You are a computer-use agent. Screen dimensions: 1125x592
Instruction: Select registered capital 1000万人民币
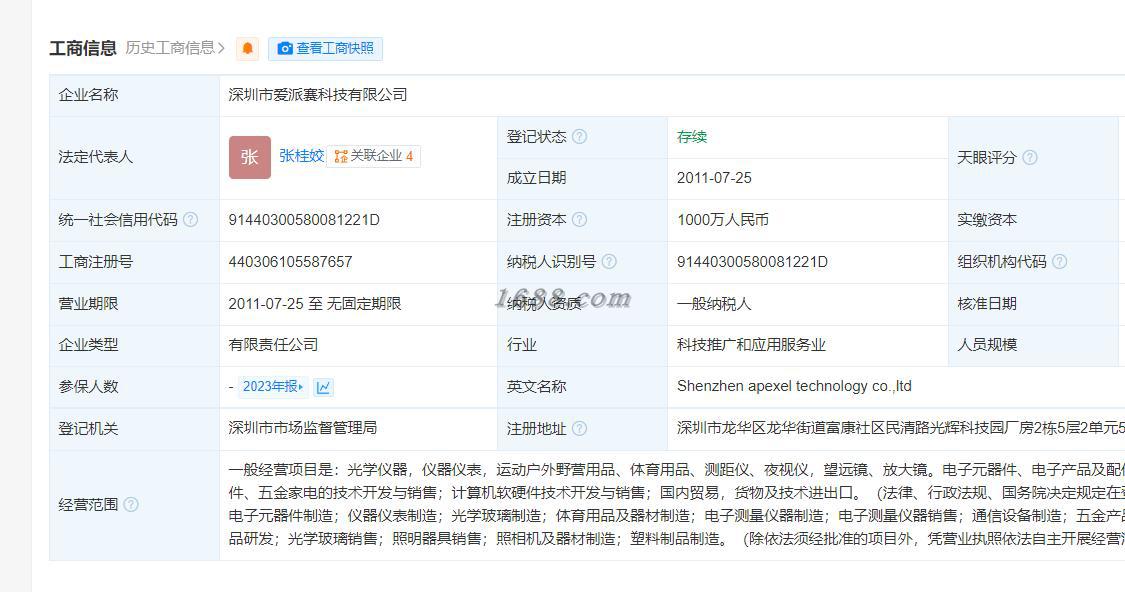tap(722, 220)
